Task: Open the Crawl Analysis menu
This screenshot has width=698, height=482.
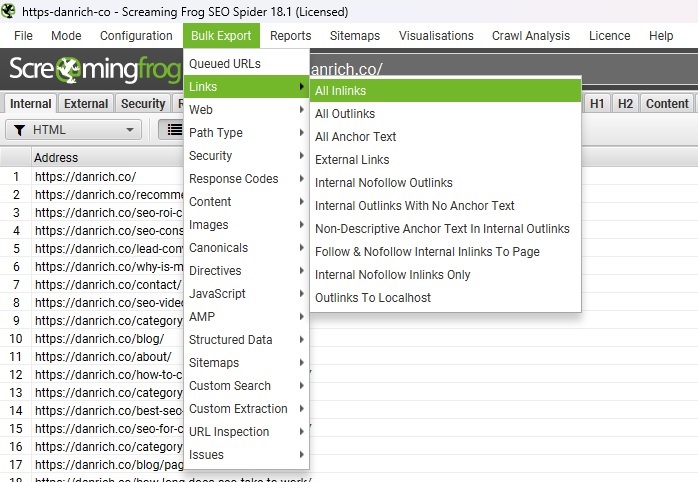Action: tap(531, 36)
